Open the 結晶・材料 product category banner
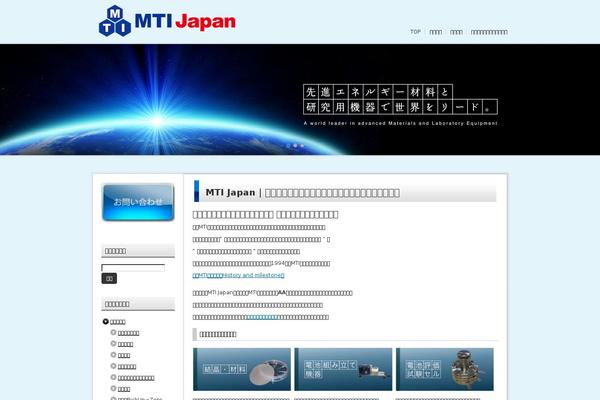The image size is (600, 400). tap(242, 369)
